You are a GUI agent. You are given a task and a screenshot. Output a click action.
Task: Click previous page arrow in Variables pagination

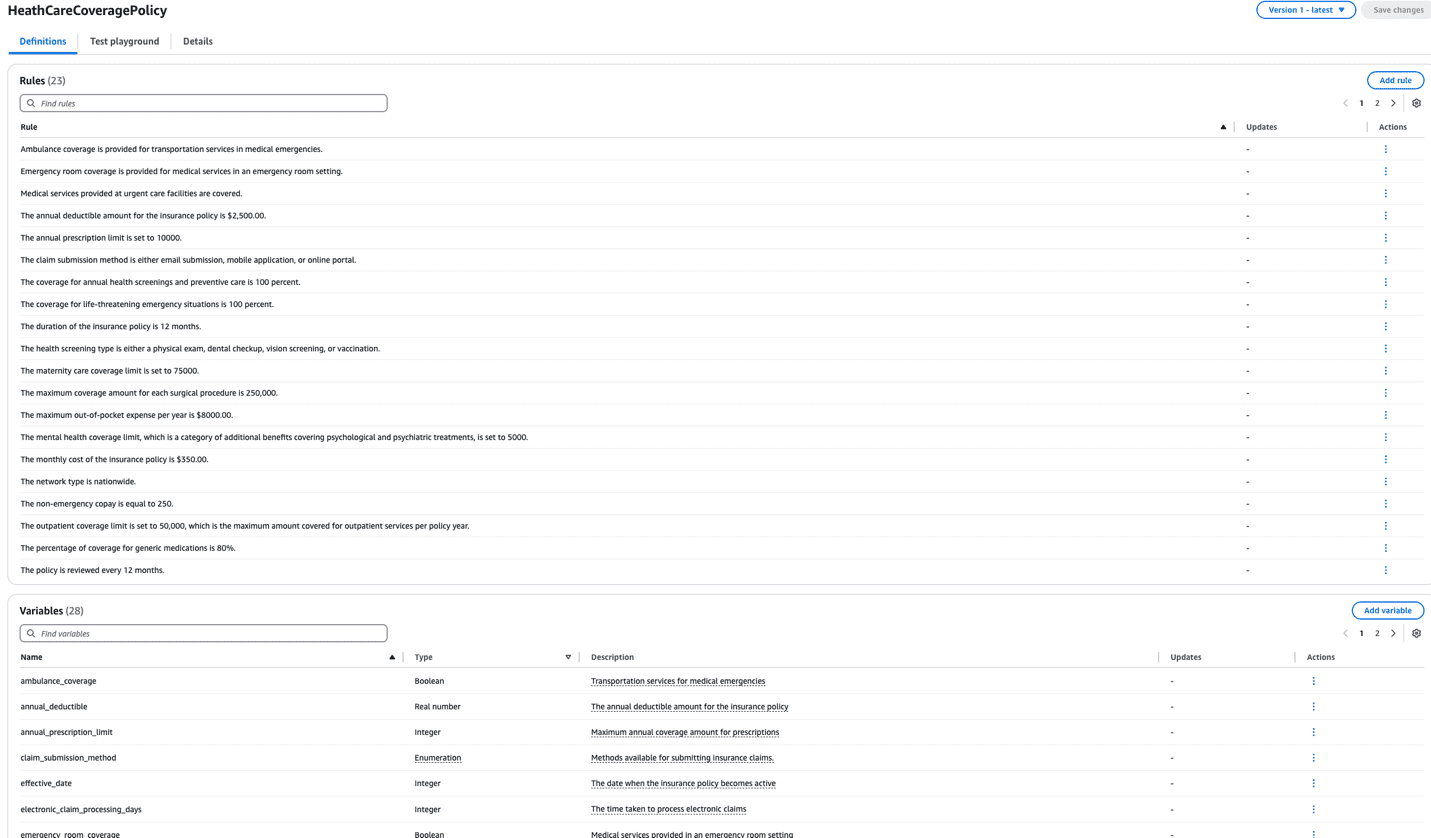click(x=1345, y=633)
